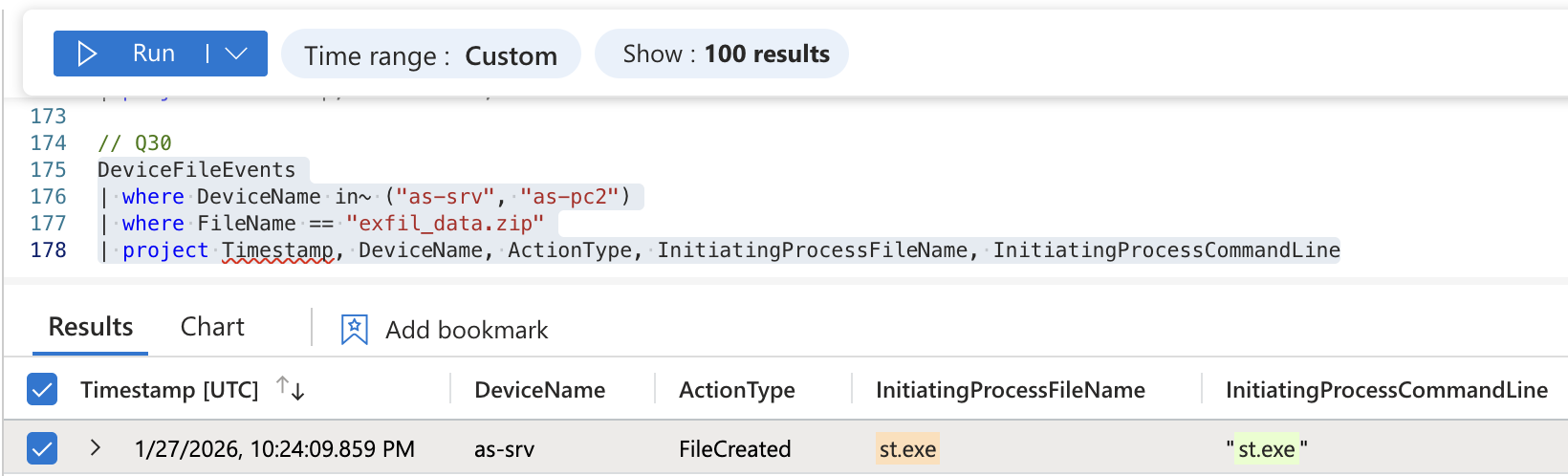Click the underlined Timestamp in project line
This screenshot has width=1568, height=476.
click(277, 250)
